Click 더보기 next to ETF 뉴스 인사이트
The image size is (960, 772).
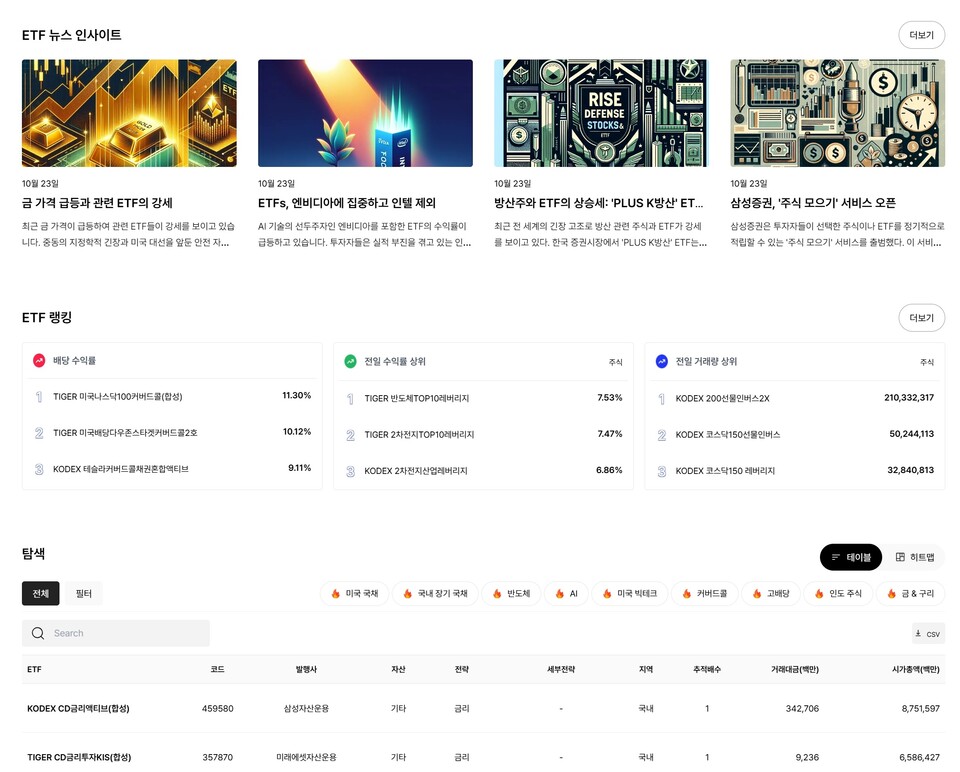pos(920,35)
